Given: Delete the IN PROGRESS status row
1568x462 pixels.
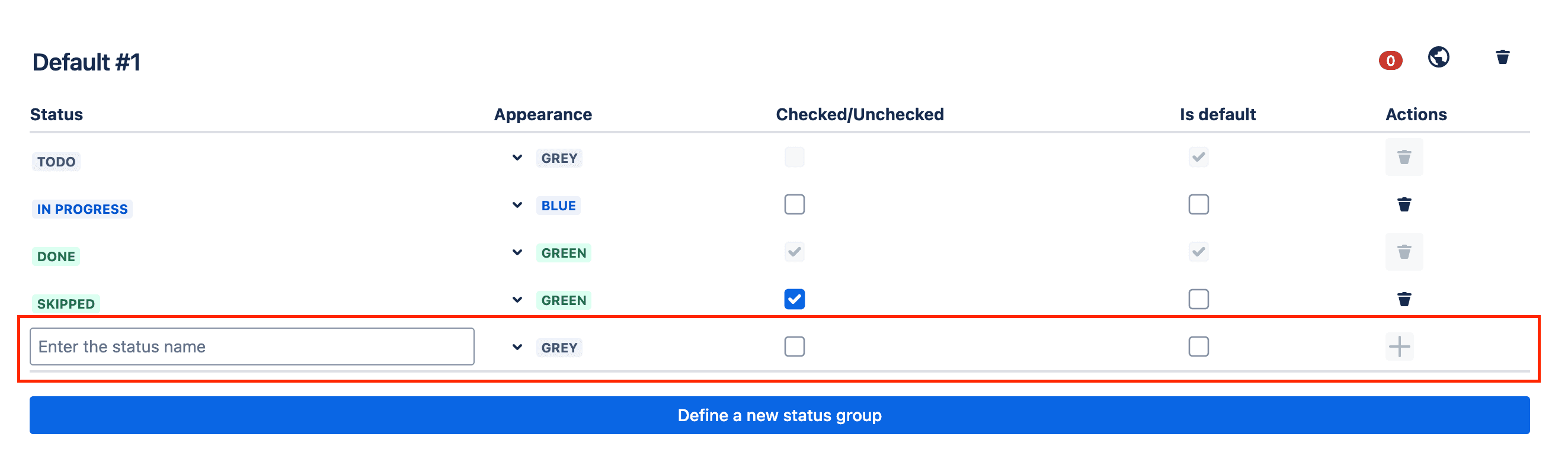Looking at the screenshot, I should [1404, 205].
